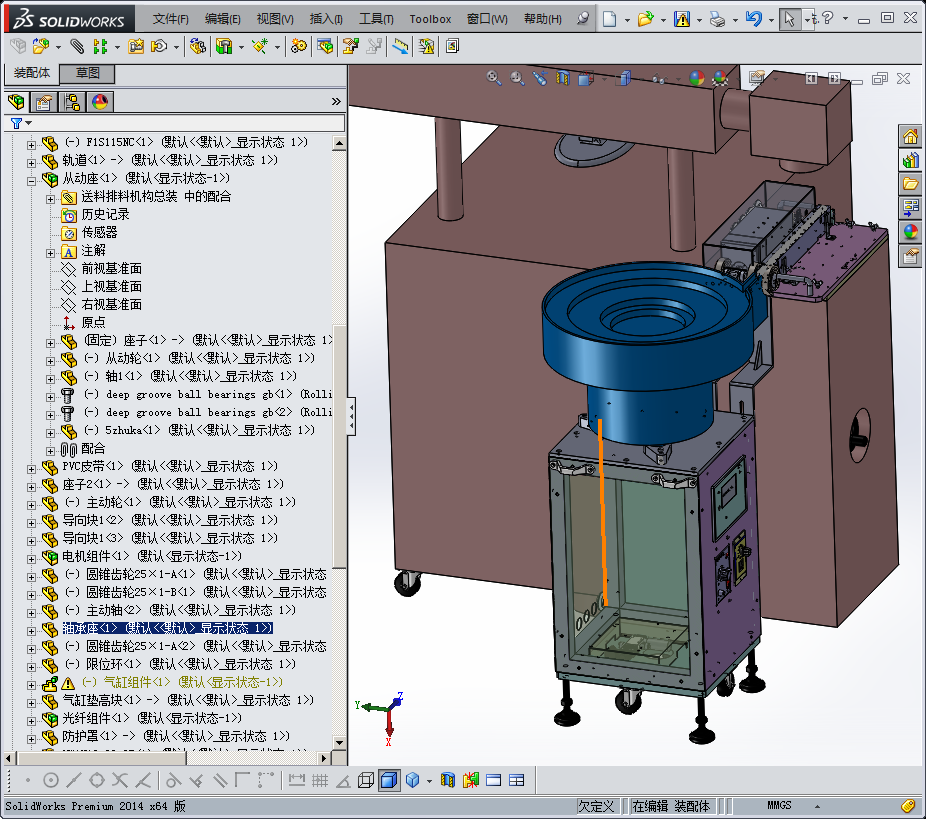Click the Edit Appearance color ball icon
The height and width of the screenshot is (819, 926).
tap(697, 78)
